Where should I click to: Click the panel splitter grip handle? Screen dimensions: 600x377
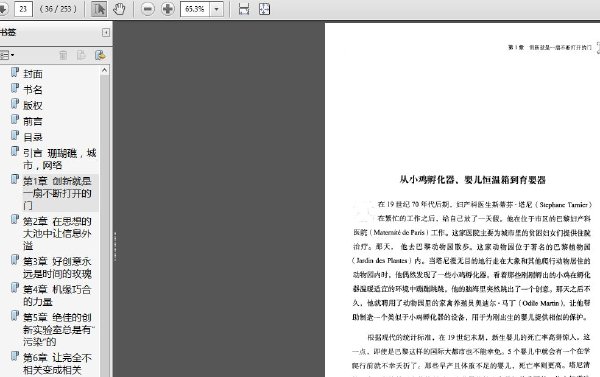tap(114, 247)
